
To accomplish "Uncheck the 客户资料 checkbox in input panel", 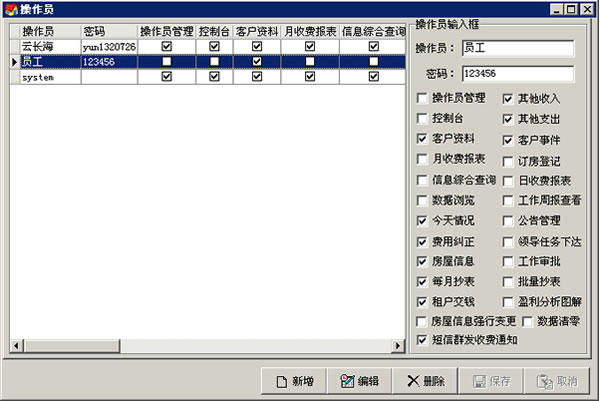I will coord(422,139).
